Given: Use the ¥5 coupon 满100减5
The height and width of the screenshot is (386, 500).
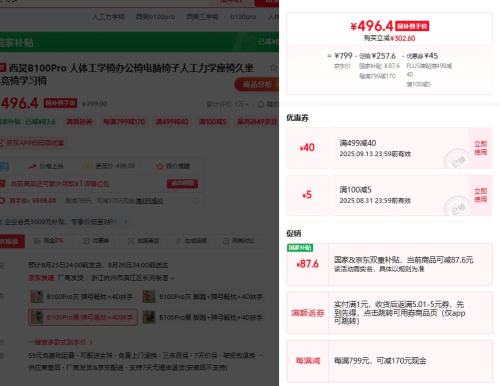Looking at the screenshot, I should (x=480, y=195).
